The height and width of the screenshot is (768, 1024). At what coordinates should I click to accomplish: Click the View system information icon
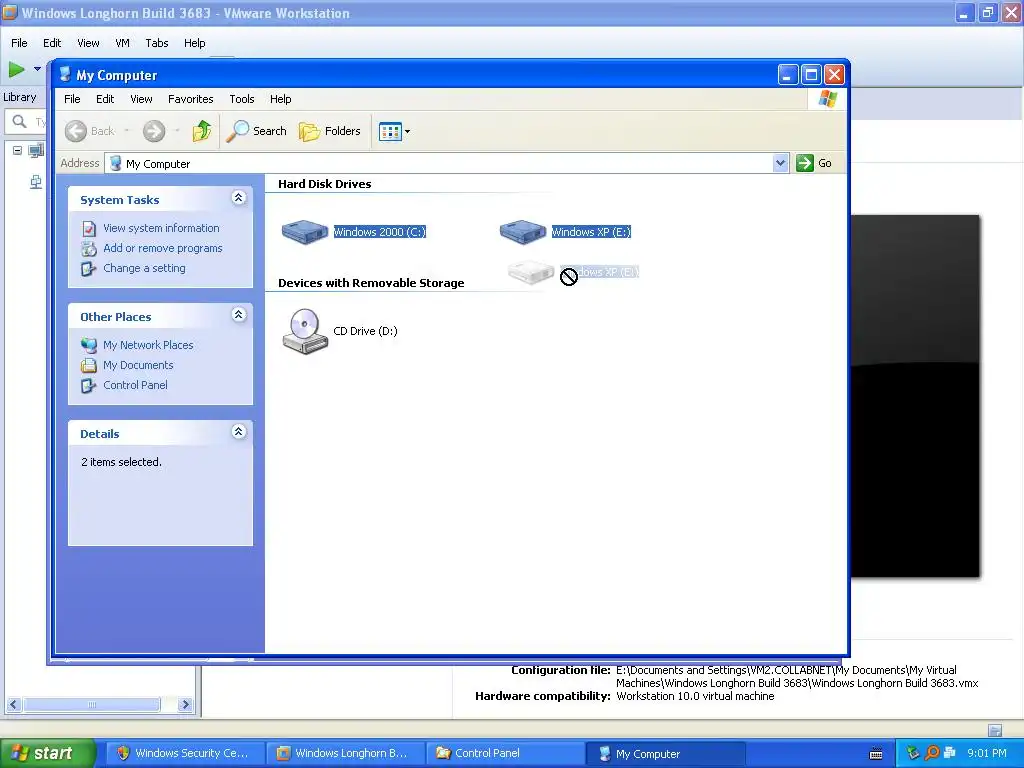click(89, 228)
